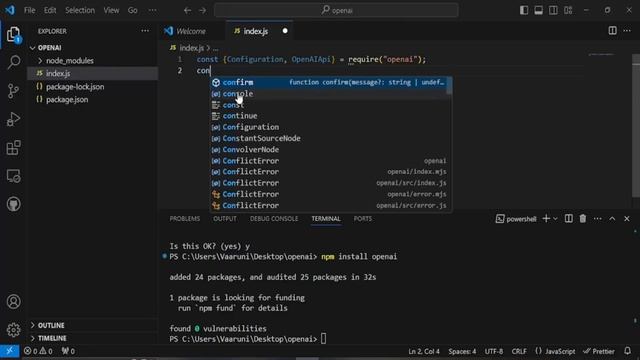This screenshot has width=640, height=360.
Task: Maximize panel size with caret icon
Action: pyautogui.click(x=612, y=219)
